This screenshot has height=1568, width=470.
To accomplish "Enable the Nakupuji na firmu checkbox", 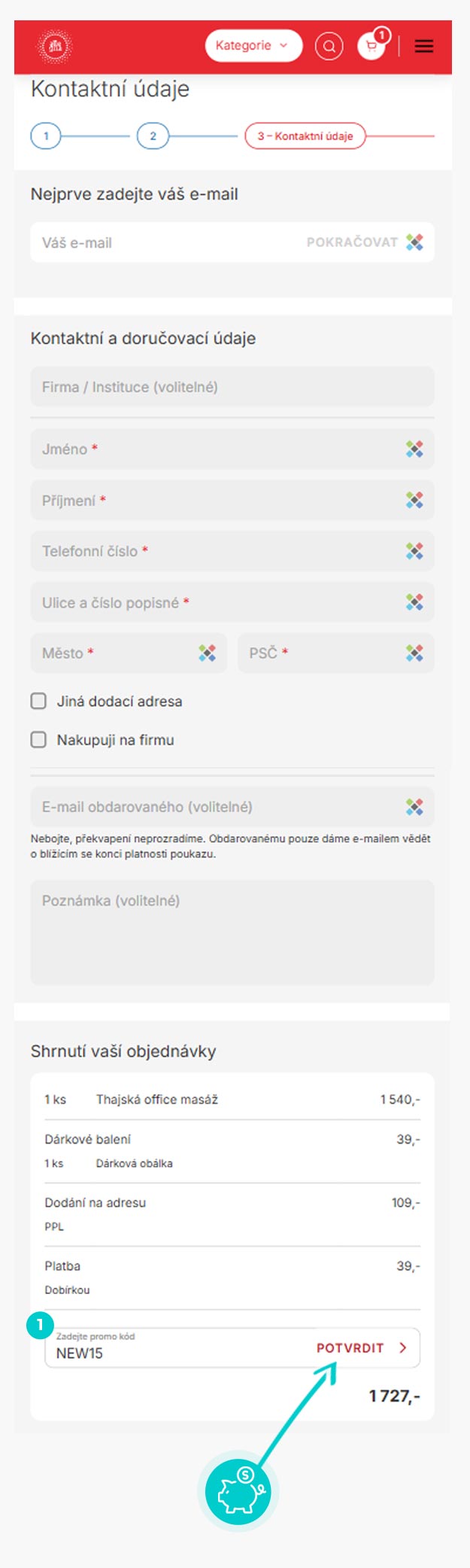I will [38, 740].
